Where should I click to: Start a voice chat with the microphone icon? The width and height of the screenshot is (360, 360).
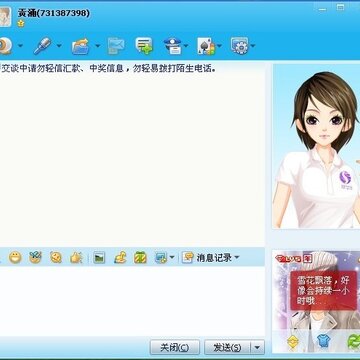[x=43, y=46]
